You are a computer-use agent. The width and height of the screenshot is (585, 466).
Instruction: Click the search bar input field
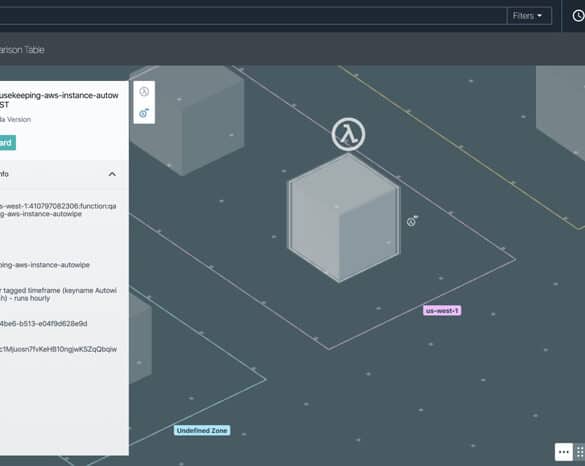click(253, 16)
